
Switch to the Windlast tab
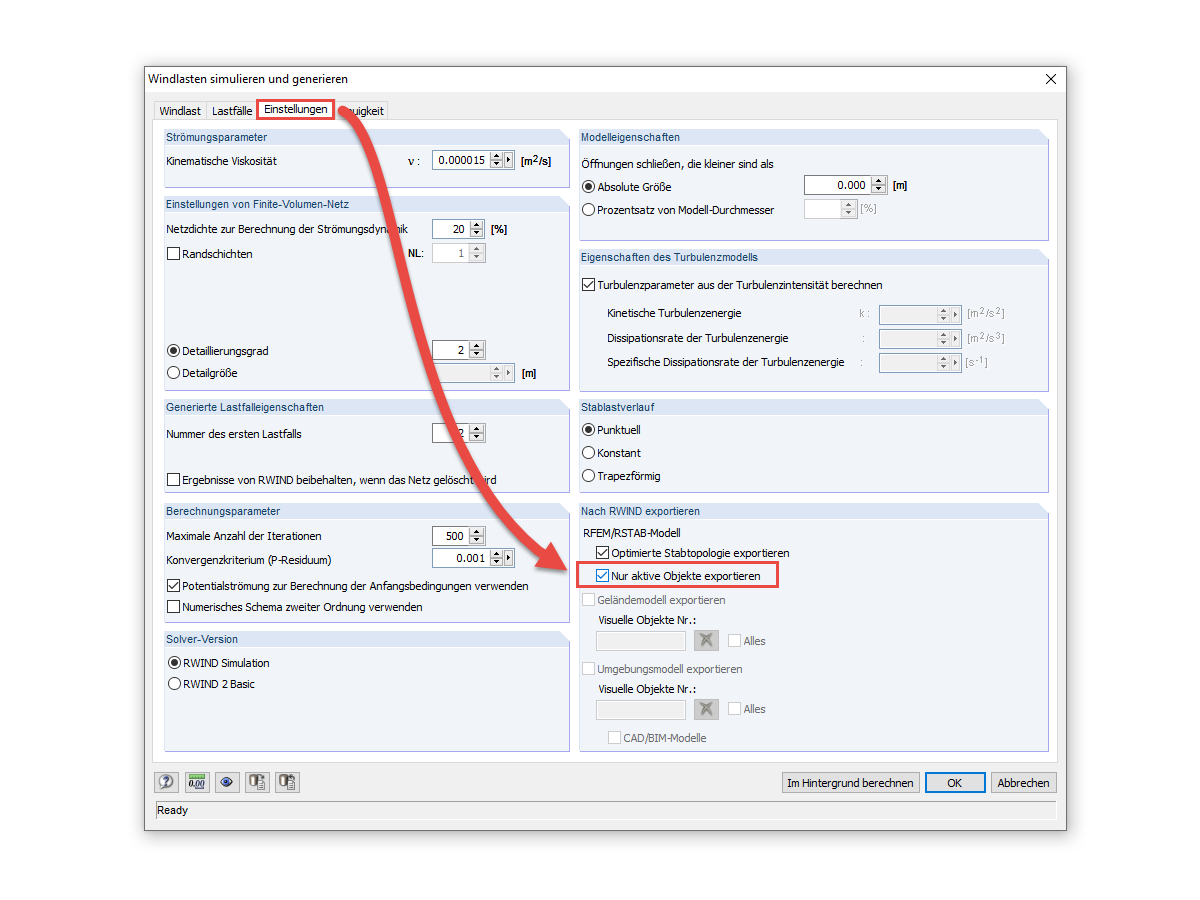[180, 110]
